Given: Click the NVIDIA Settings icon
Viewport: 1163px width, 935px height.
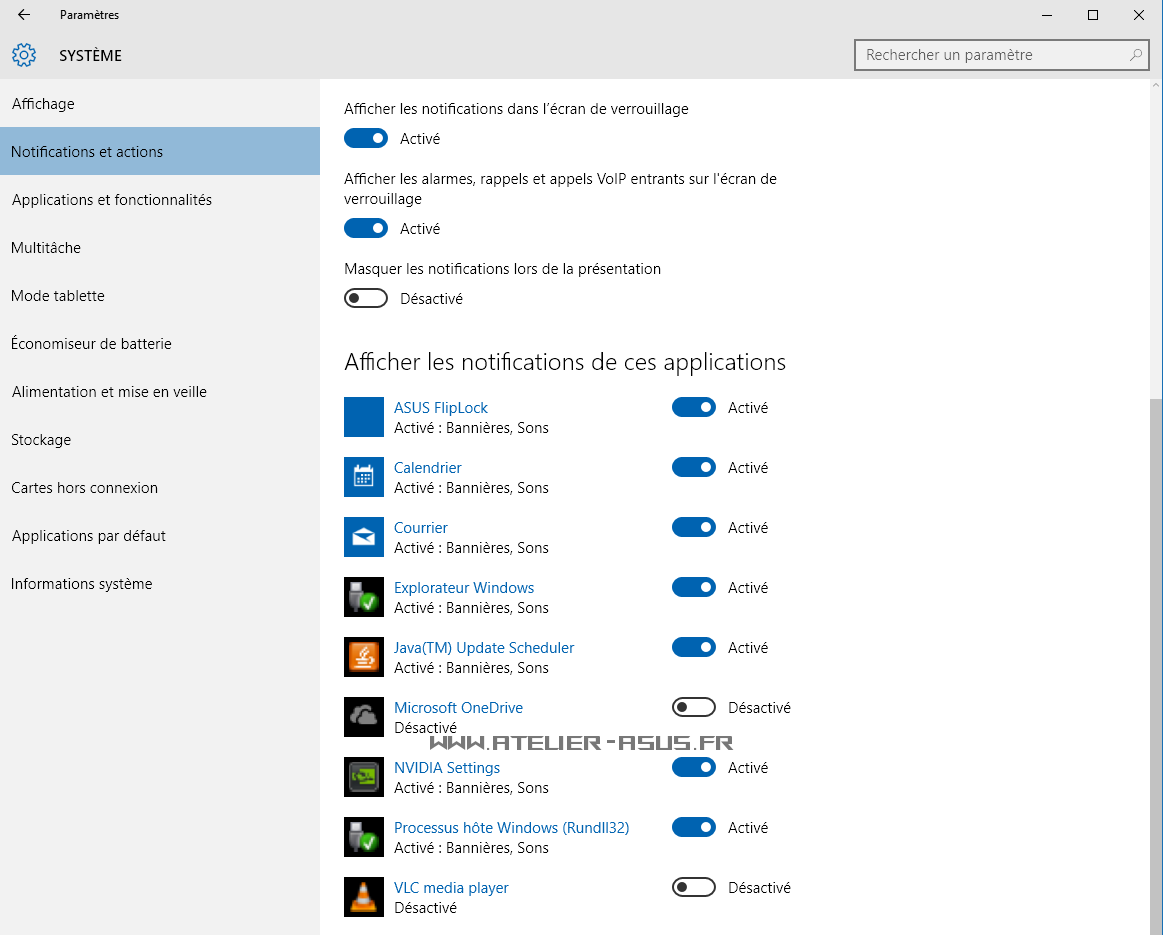Looking at the screenshot, I should [364, 777].
